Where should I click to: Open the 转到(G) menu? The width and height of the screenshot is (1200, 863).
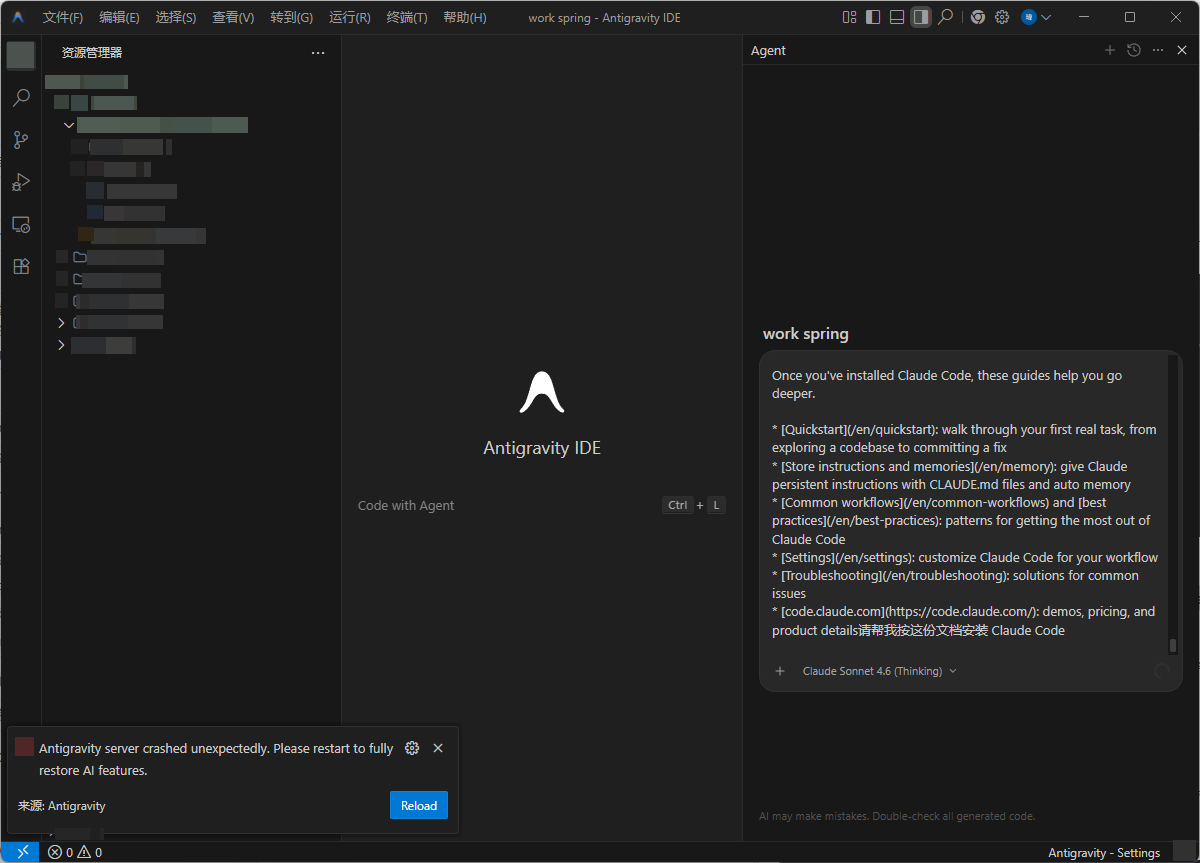(291, 17)
